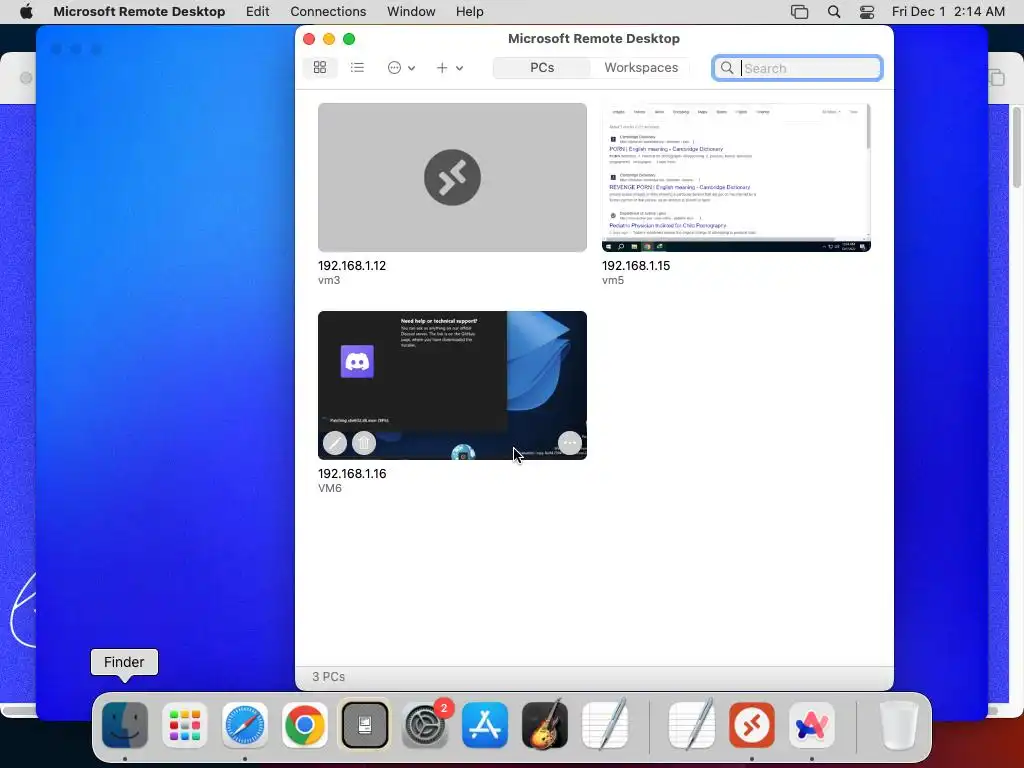Viewport: 1024px width, 768px height.
Task: Click the Stage Manager icon in menu bar
Action: pos(799,12)
